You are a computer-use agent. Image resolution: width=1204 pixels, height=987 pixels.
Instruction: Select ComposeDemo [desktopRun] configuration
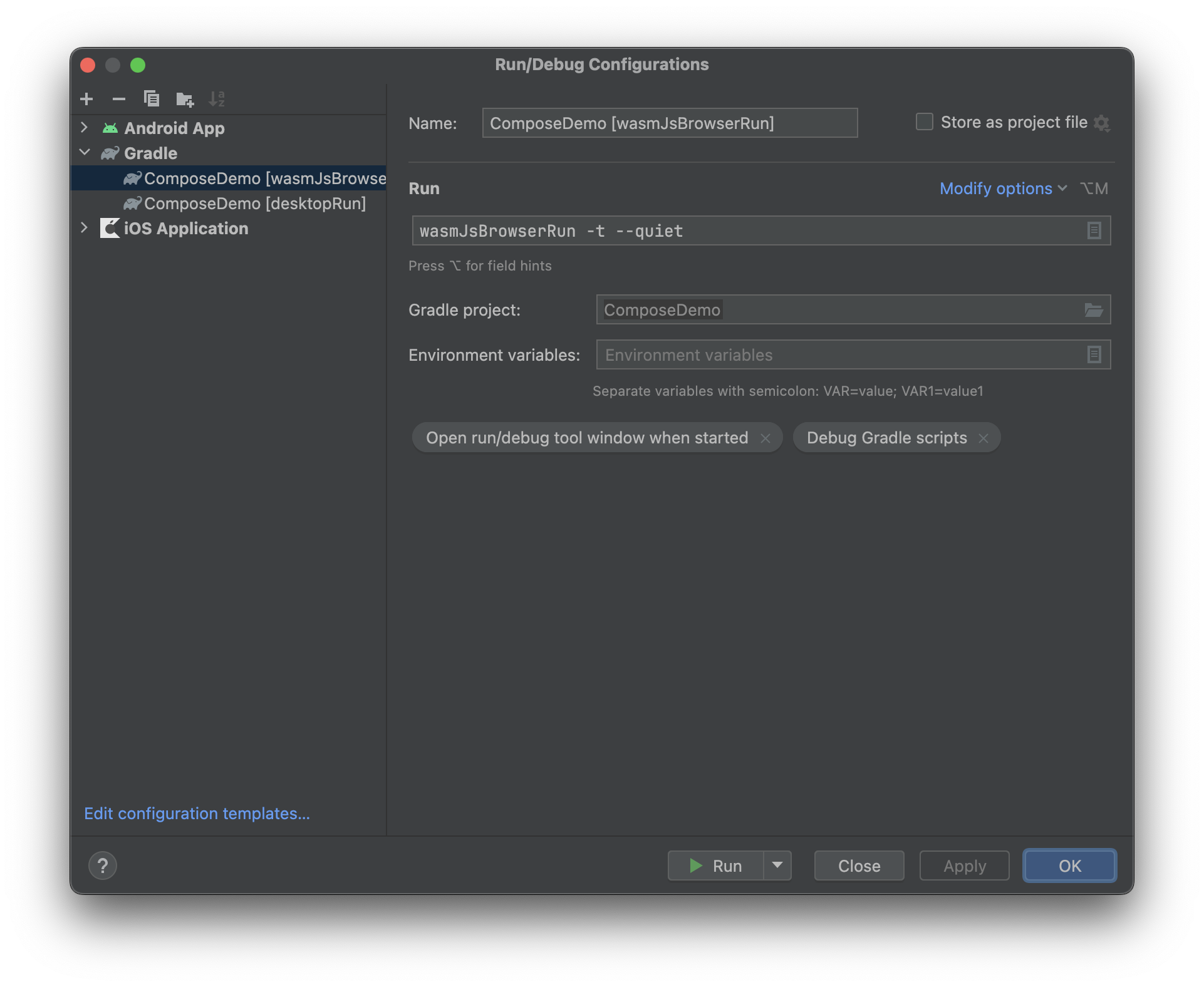[x=254, y=204]
